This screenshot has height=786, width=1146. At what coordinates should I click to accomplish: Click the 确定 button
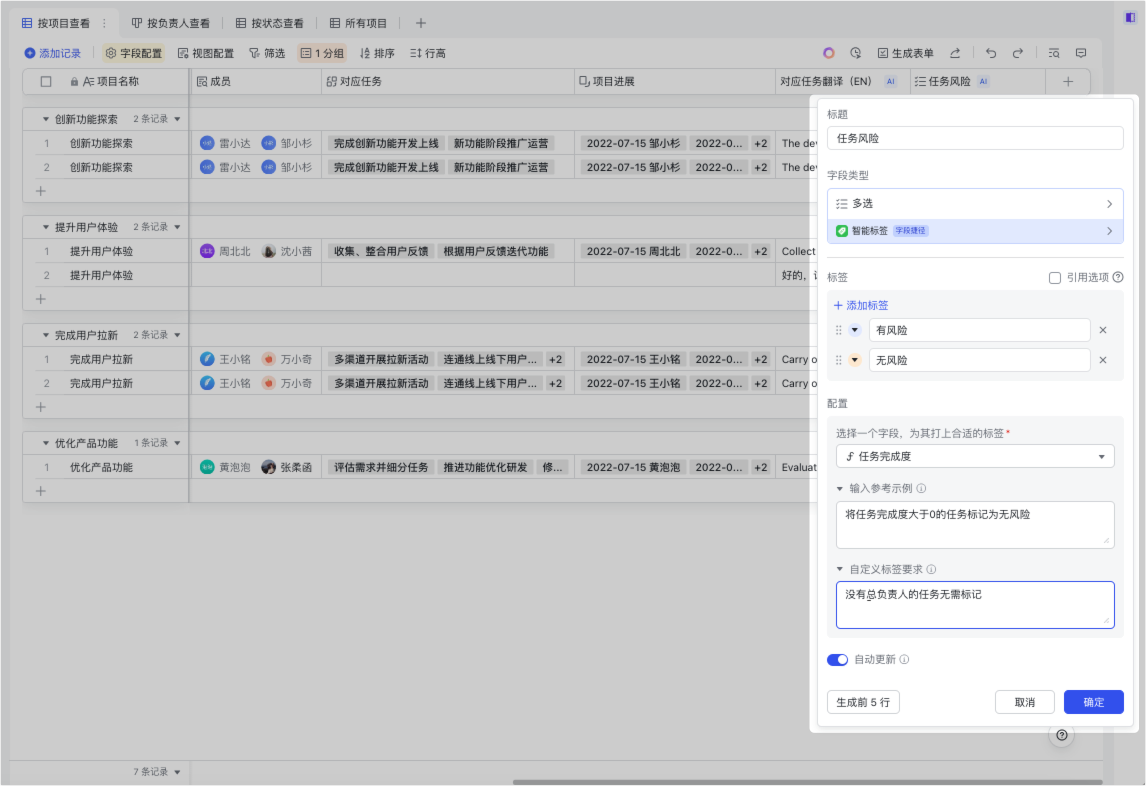(1093, 702)
